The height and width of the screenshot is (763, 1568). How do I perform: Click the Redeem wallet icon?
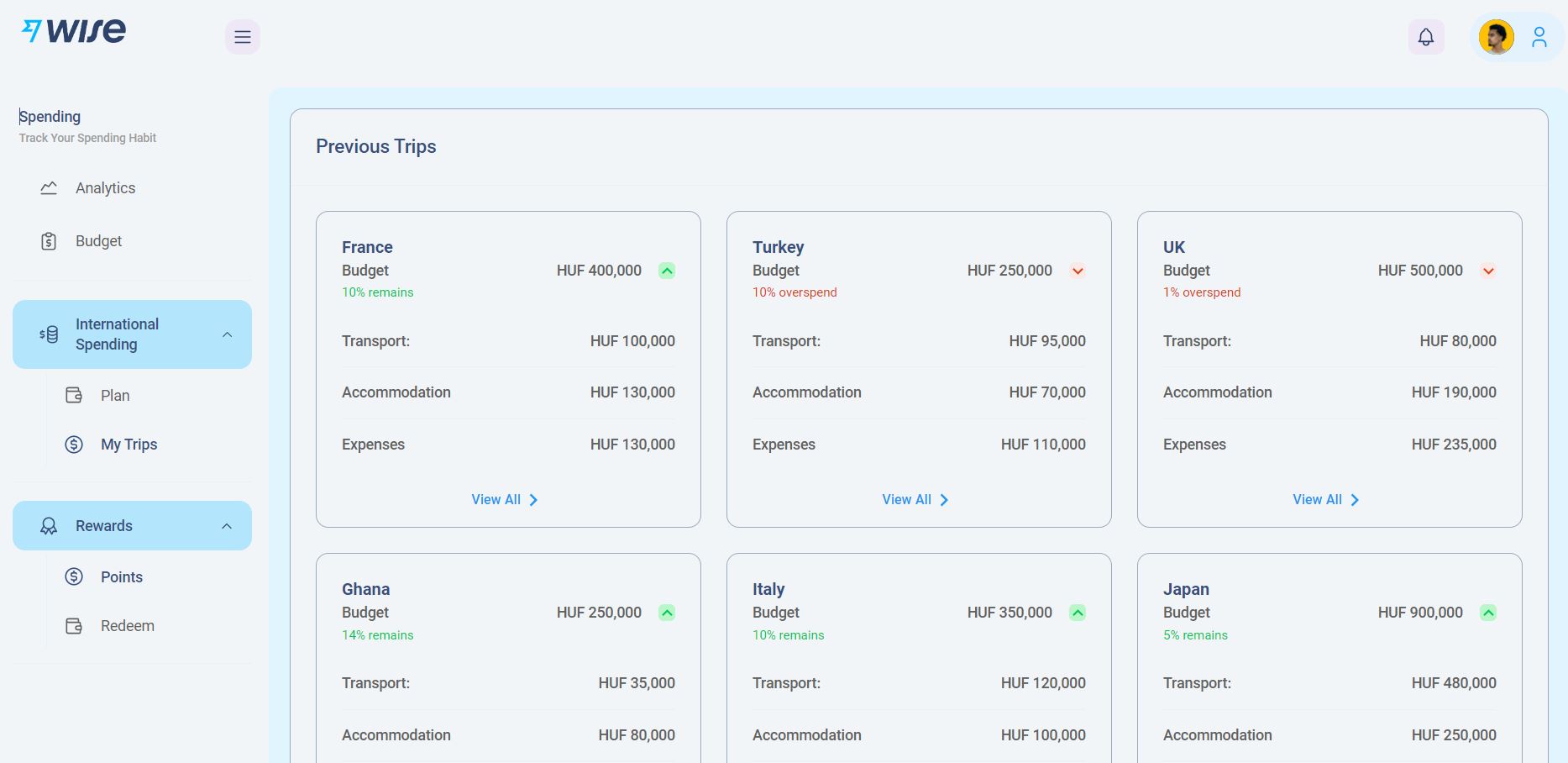74,626
